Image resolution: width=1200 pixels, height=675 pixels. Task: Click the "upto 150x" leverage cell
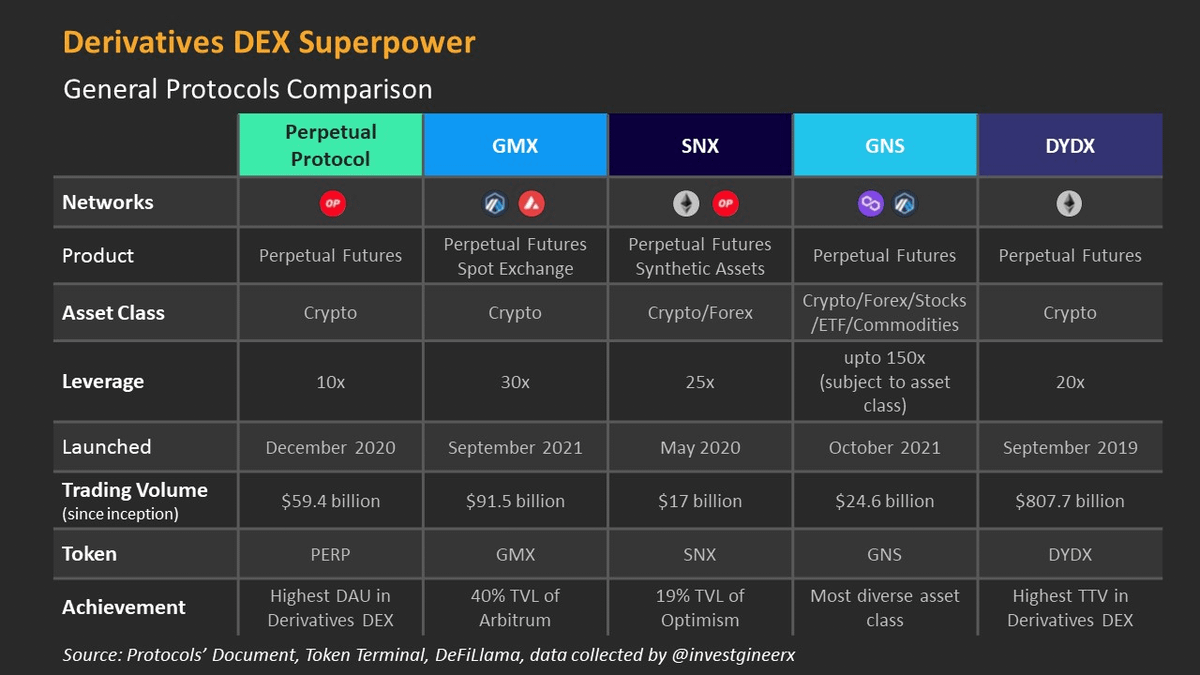(885, 382)
